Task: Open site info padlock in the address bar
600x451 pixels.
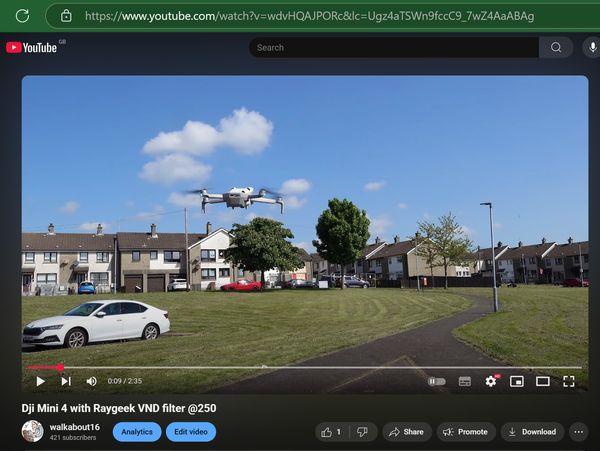Action: click(66, 16)
